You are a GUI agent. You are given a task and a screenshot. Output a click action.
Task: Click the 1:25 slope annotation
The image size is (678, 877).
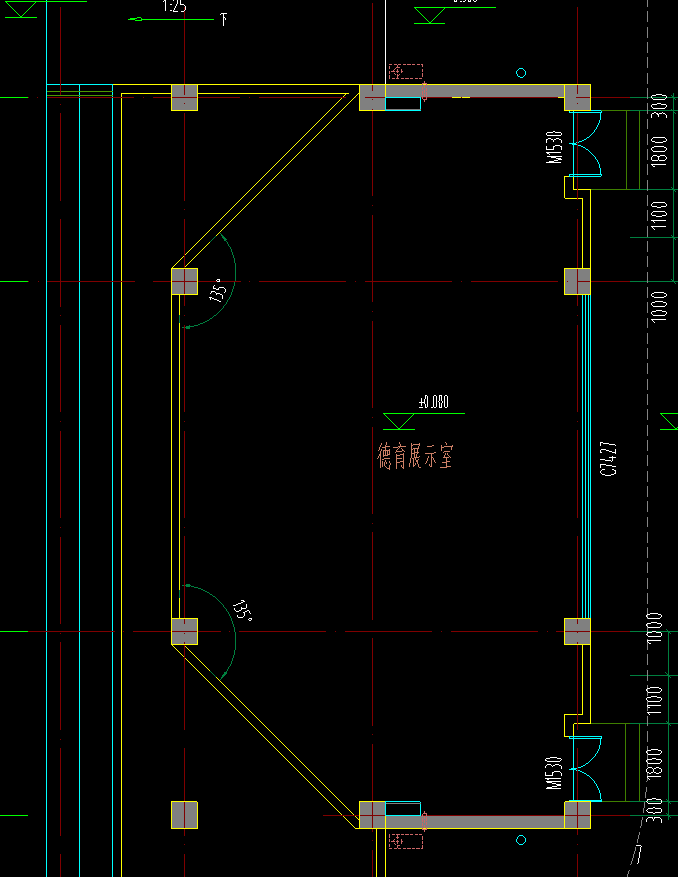175,6
